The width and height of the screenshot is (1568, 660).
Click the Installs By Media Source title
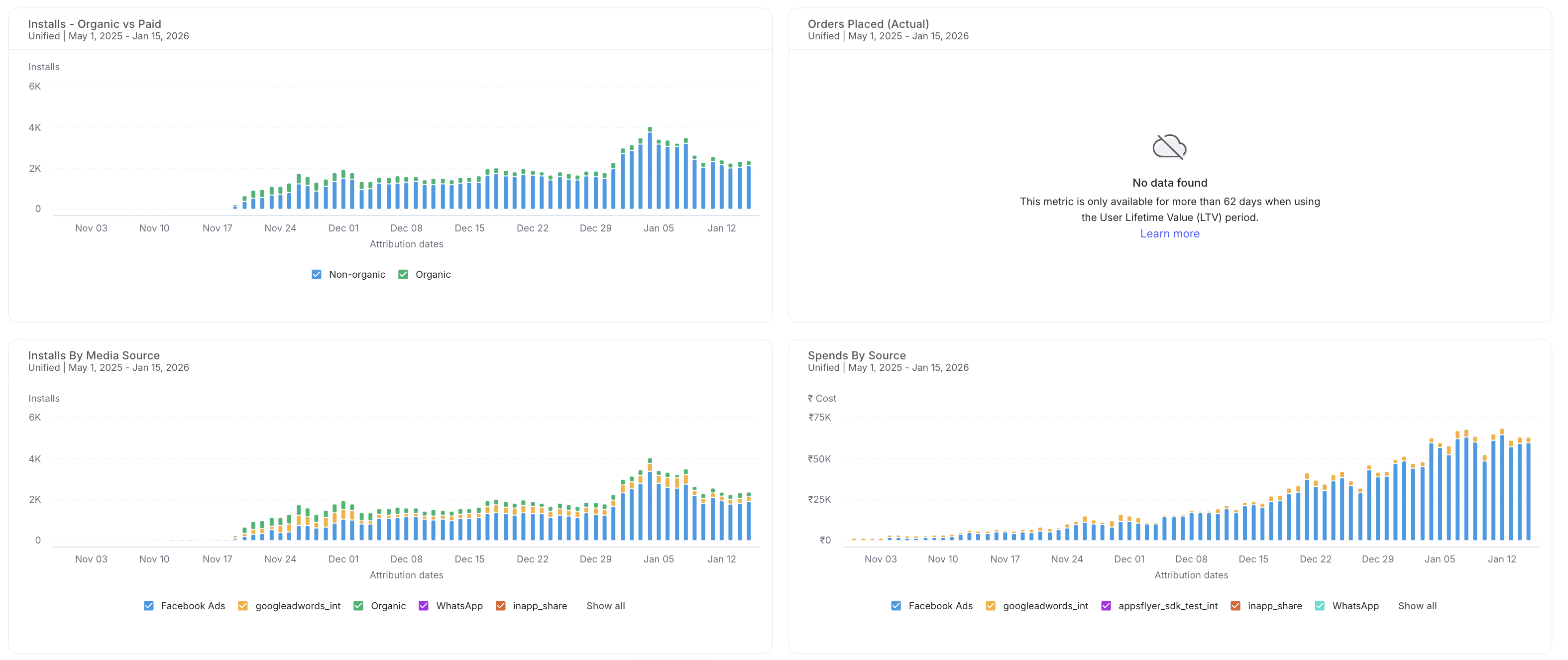[94, 355]
